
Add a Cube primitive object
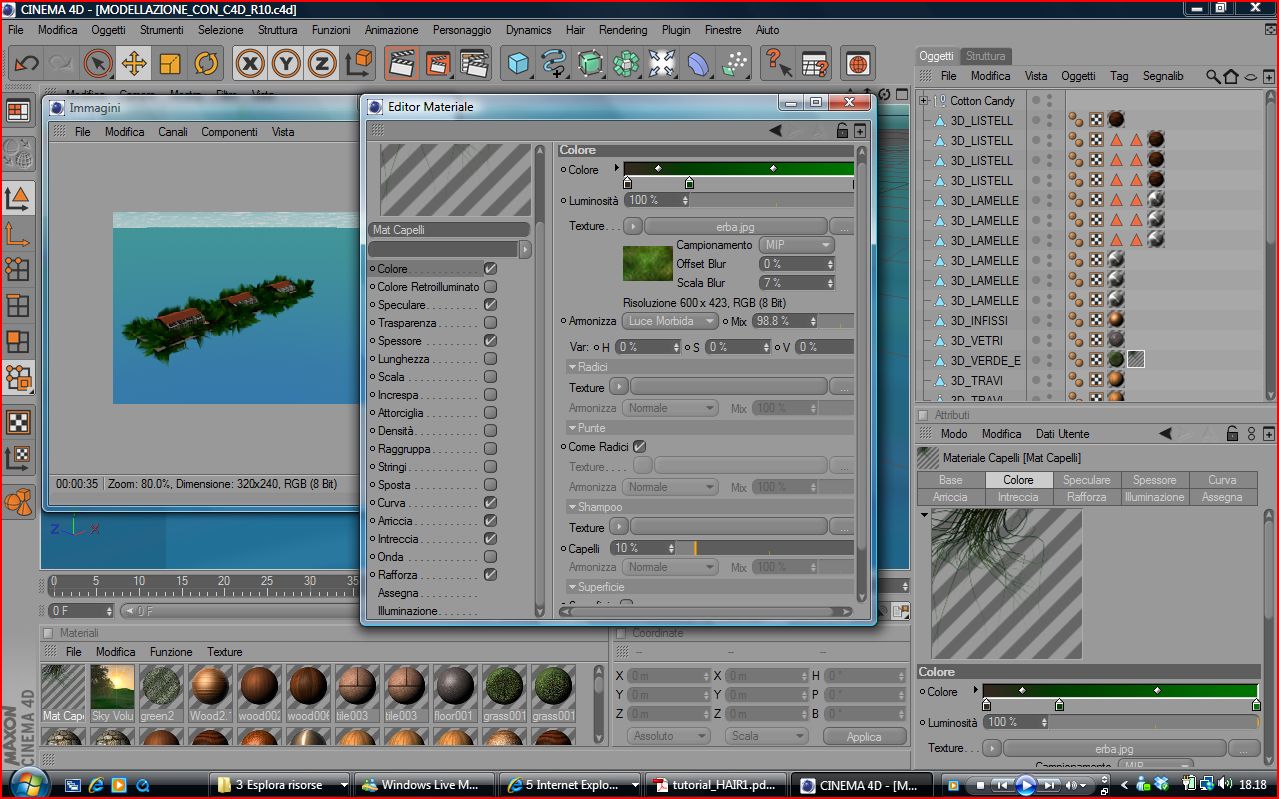tap(518, 64)
